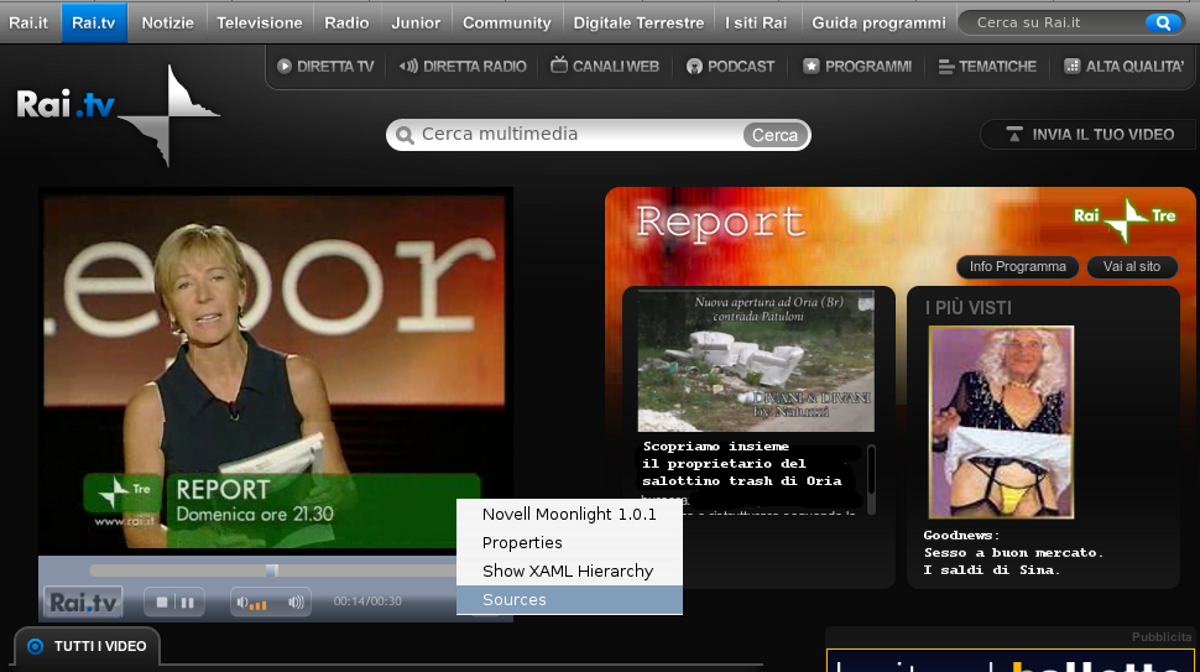Click the I PIÙ VISTI heading
Screen dimensions: 1200x672
968,308
